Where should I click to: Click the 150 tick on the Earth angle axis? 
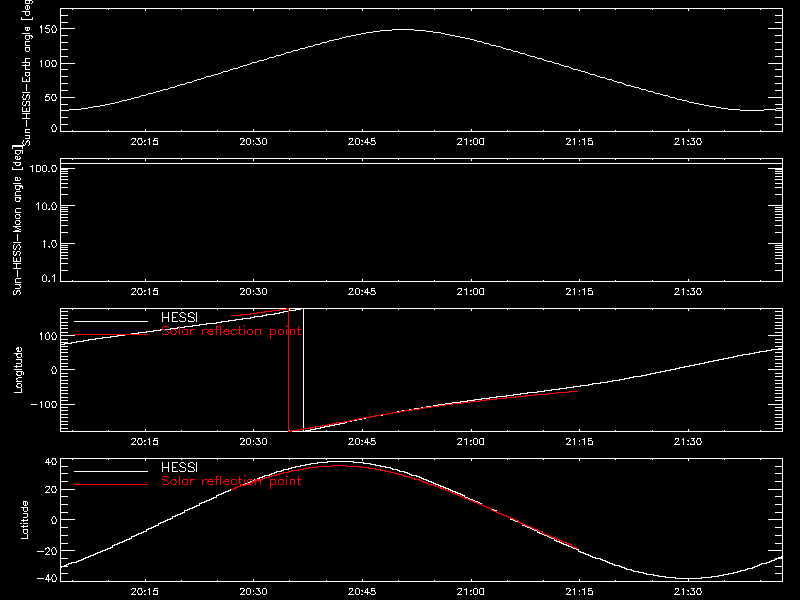tap(47, 29)
